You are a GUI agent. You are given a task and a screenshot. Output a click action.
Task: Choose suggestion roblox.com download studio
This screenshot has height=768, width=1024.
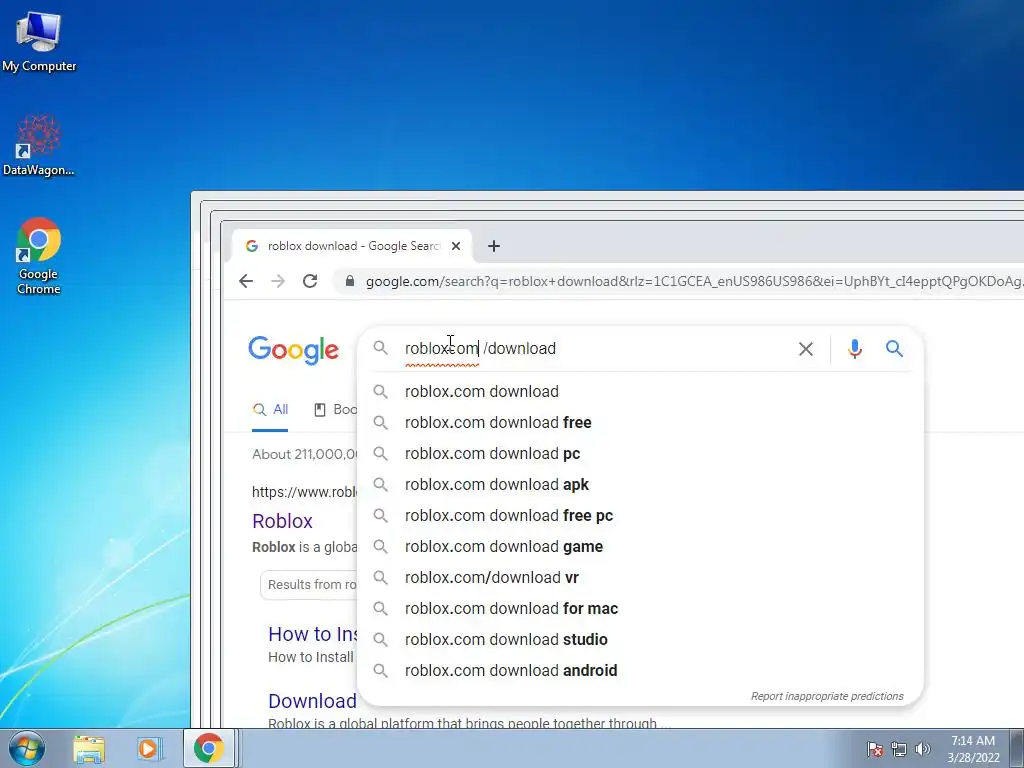pos(640,639)
